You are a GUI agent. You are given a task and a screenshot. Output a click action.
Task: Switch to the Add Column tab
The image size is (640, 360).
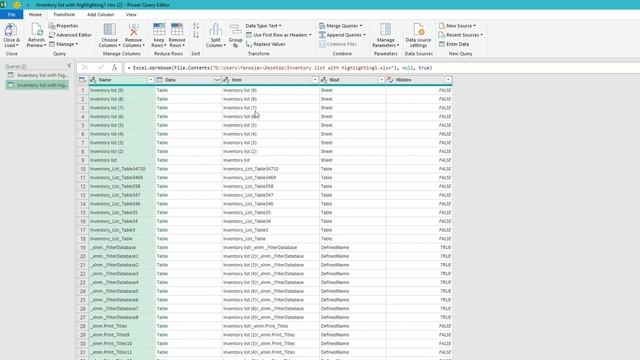pos(100,15)
